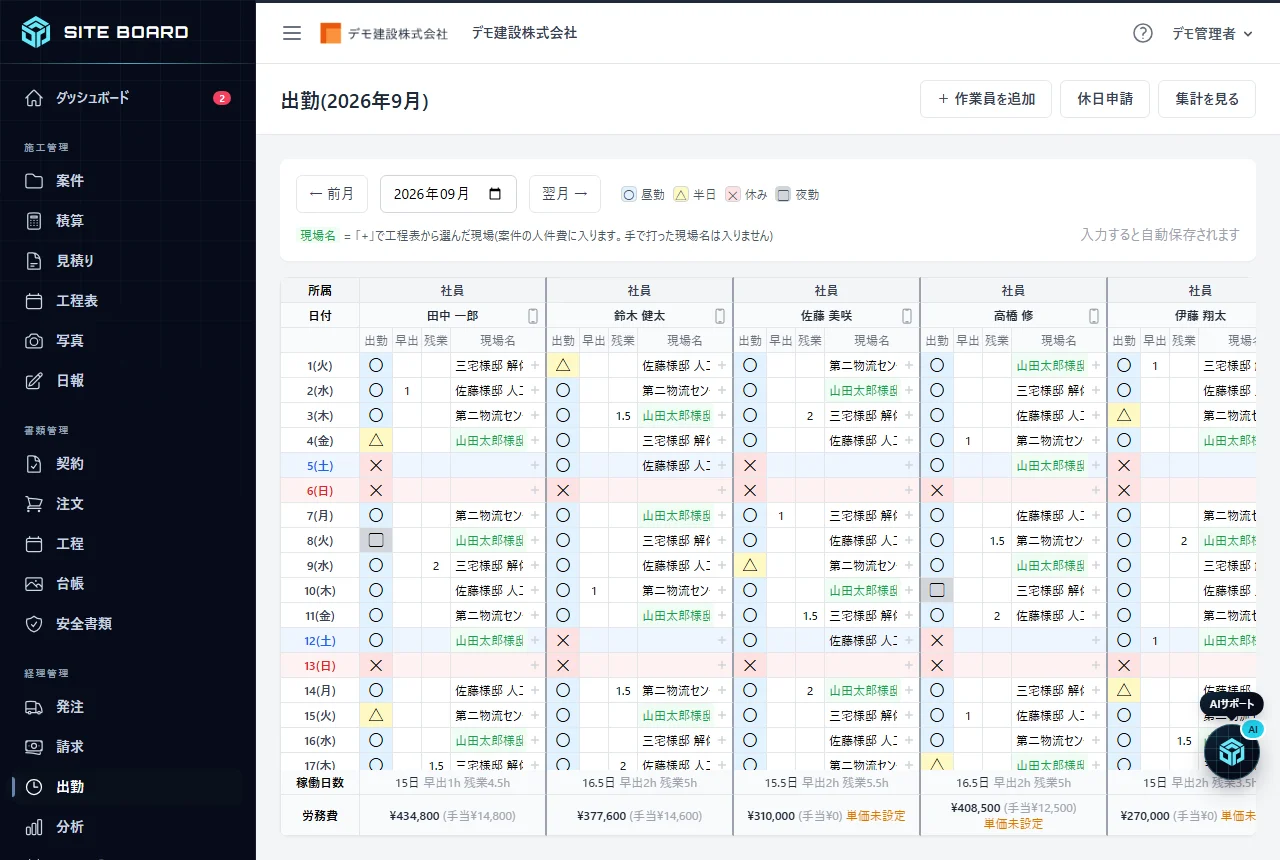Click plus in 佐藤 美咲 13(日) row

point(909,666)
